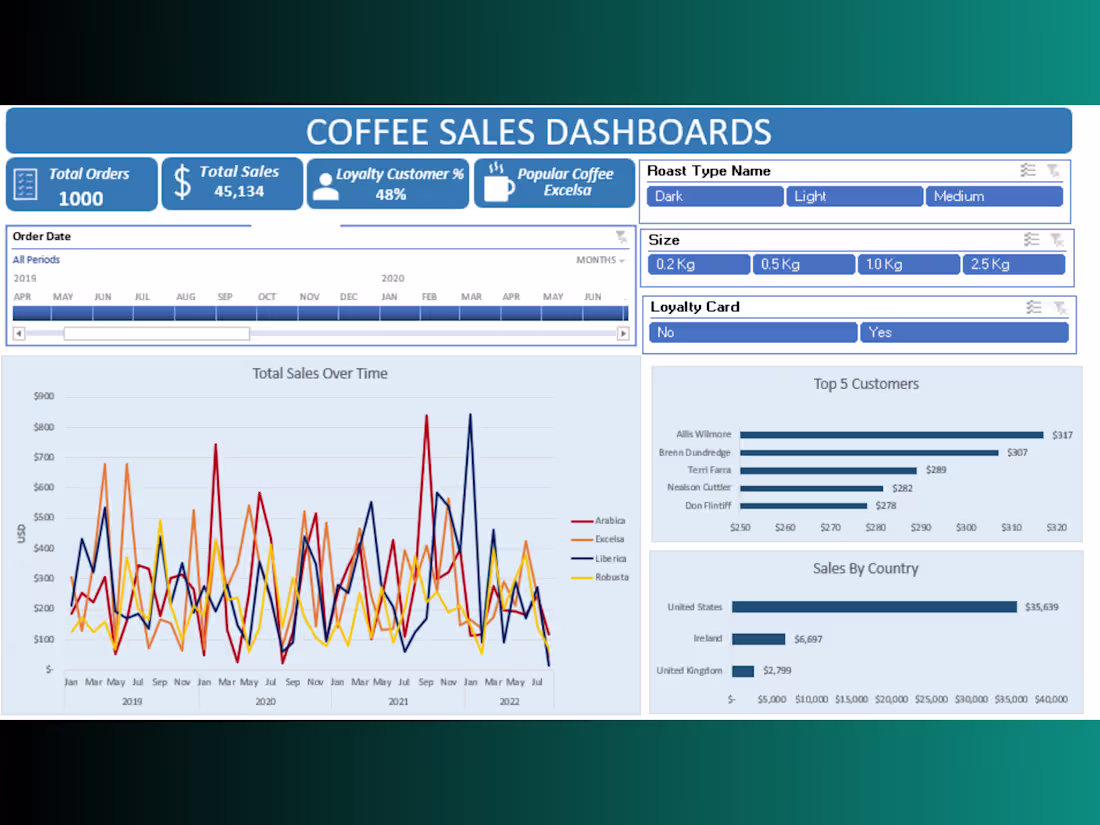Image resolution: width=1100 pixels, height=825 pixels.
Task: Clear filter on Roast Type Name slicer
Action: (1053, 170)
